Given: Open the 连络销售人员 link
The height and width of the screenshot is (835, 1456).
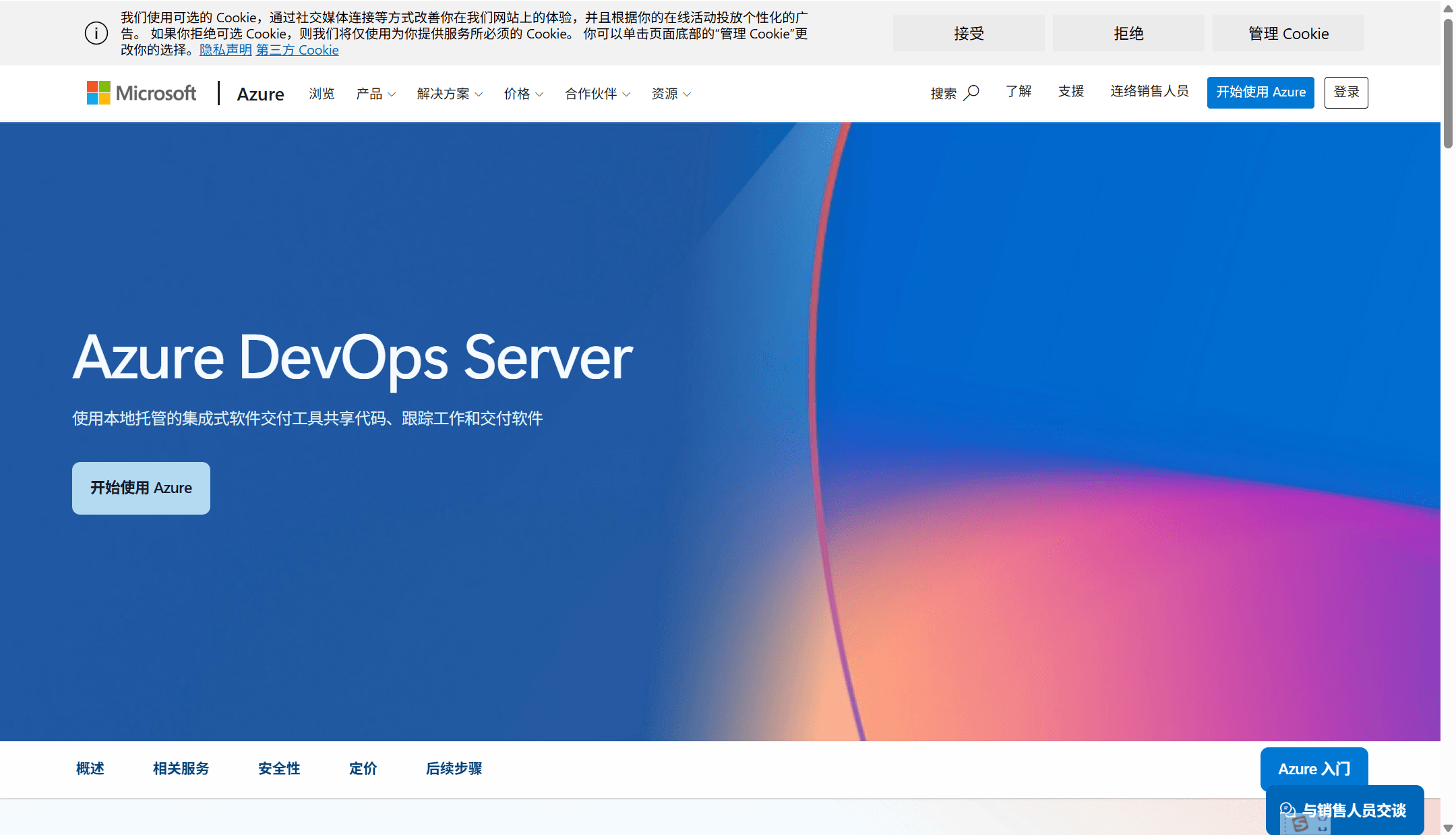Looking at the screenshot, I should click(1149, 91).
